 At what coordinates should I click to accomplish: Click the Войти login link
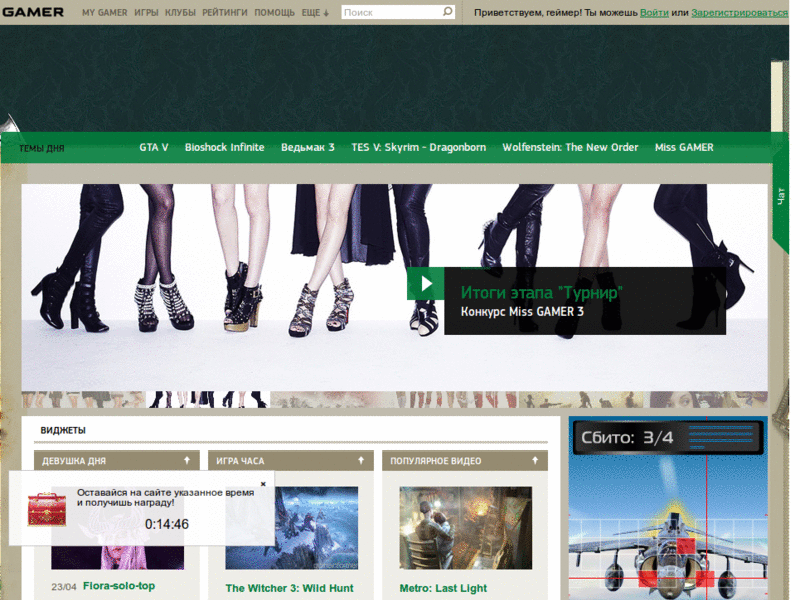[x=654, y=12]
